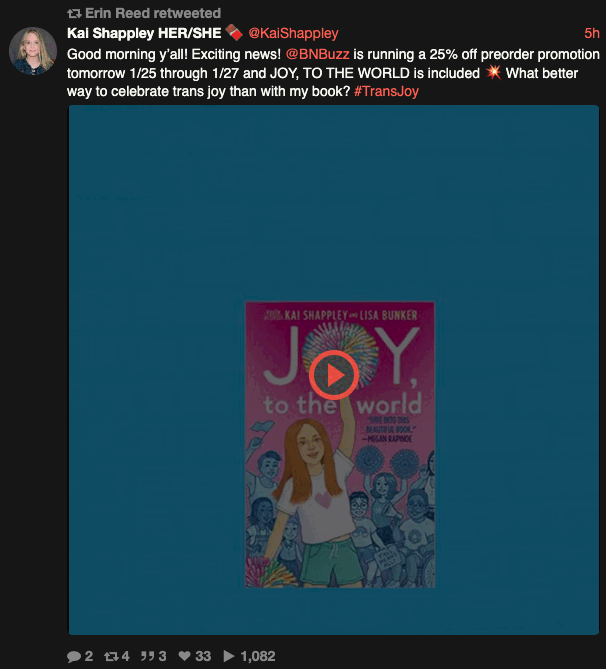Click the 4 retweets count

[x=125, y=656]
